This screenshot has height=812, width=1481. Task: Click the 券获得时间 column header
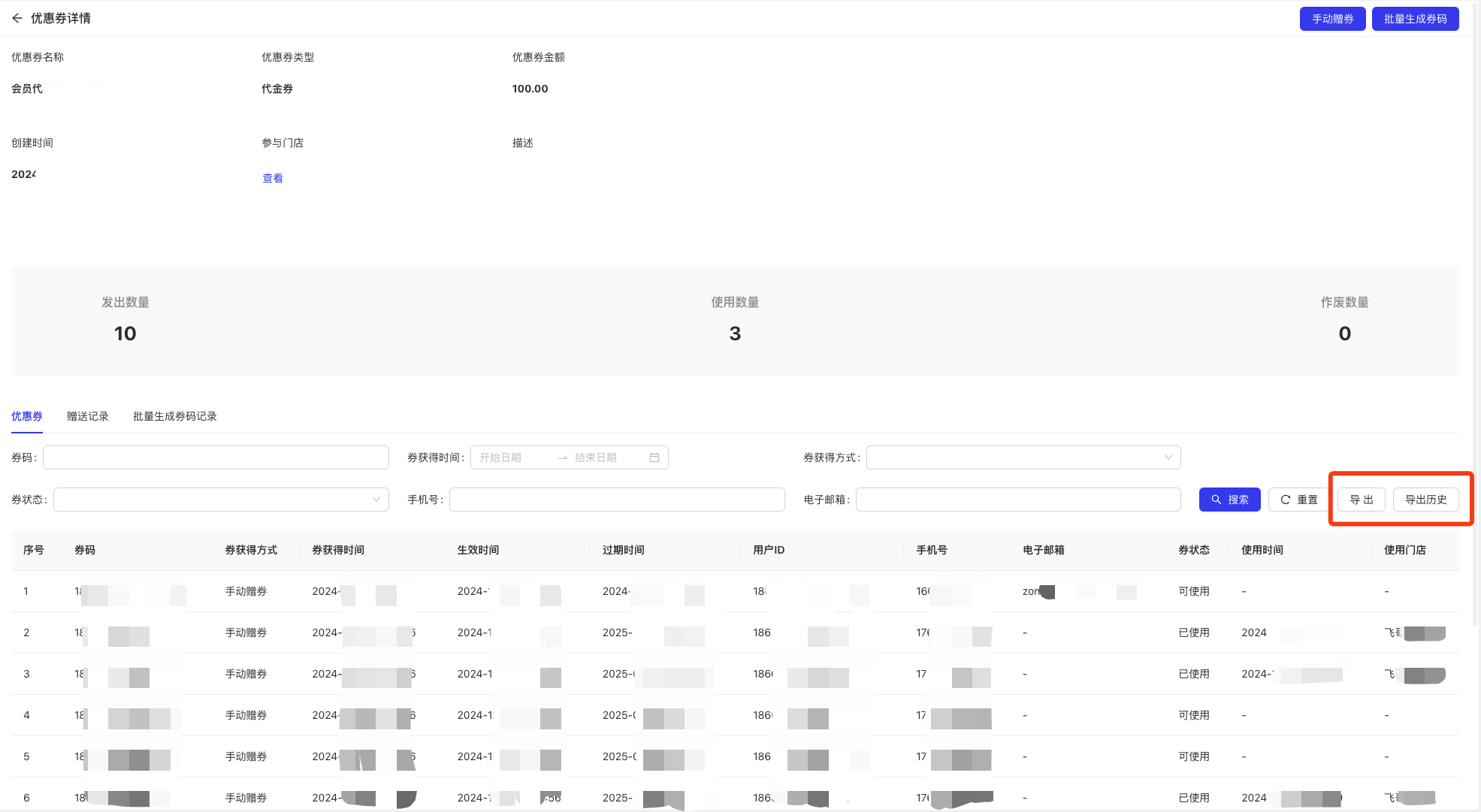[338, 550]
